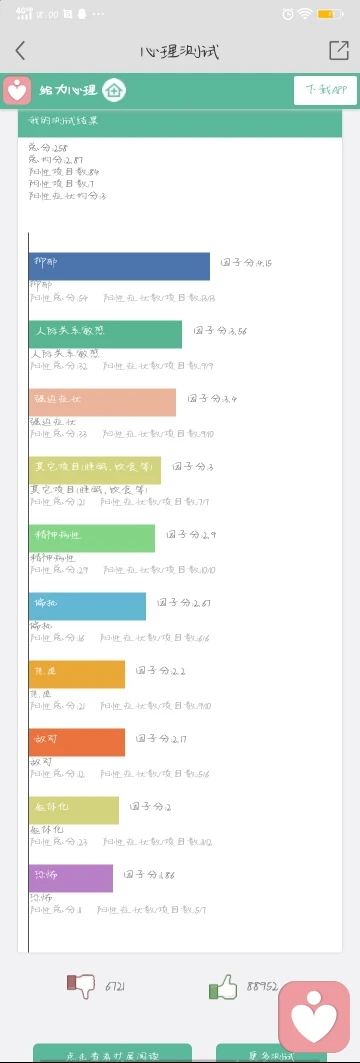Select the blue 抑郁 bar
Image resolution: width=360 pixels, height=1063 pixels.
click(119, 266)
